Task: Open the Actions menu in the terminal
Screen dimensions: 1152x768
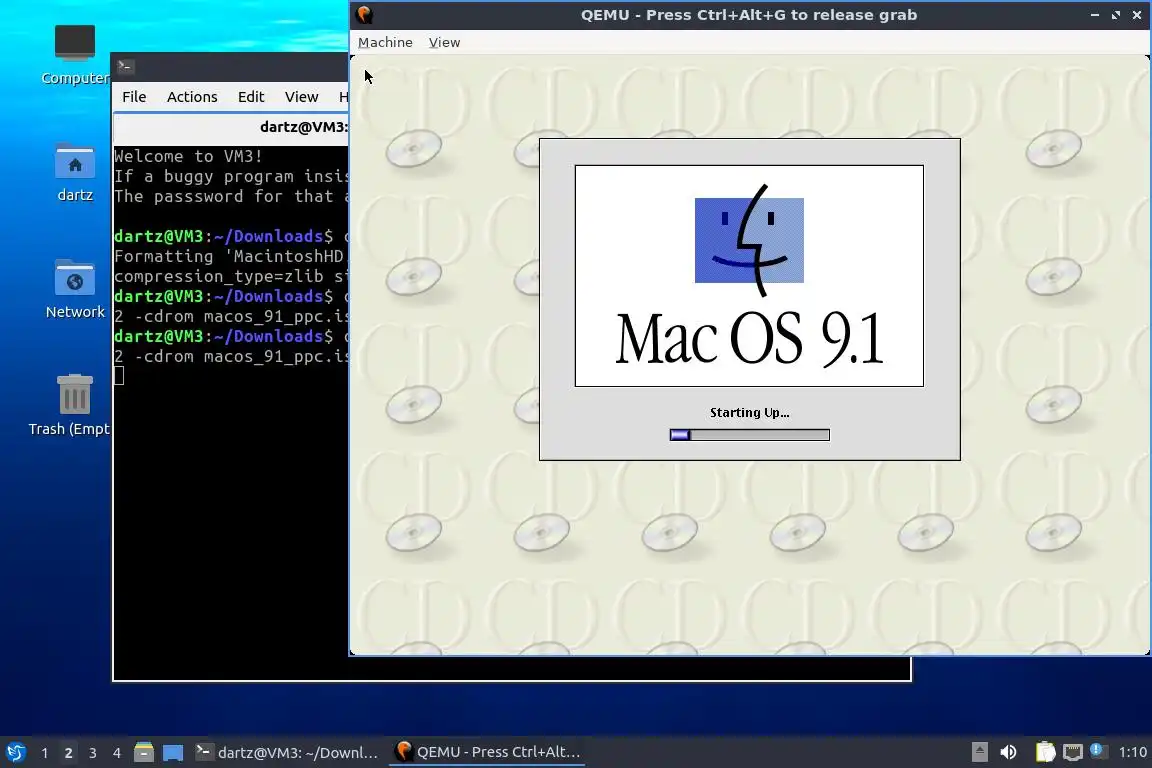Action: [x=192, y=97]
